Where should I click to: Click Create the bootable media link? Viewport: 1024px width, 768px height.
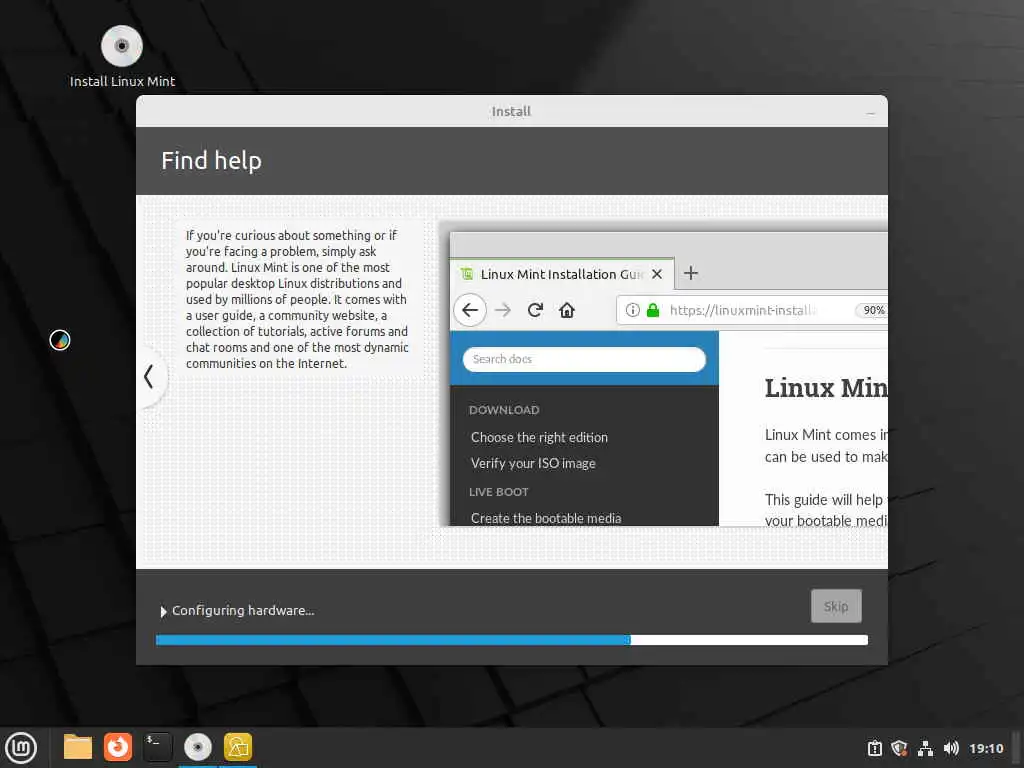click(x=546, y=518)
